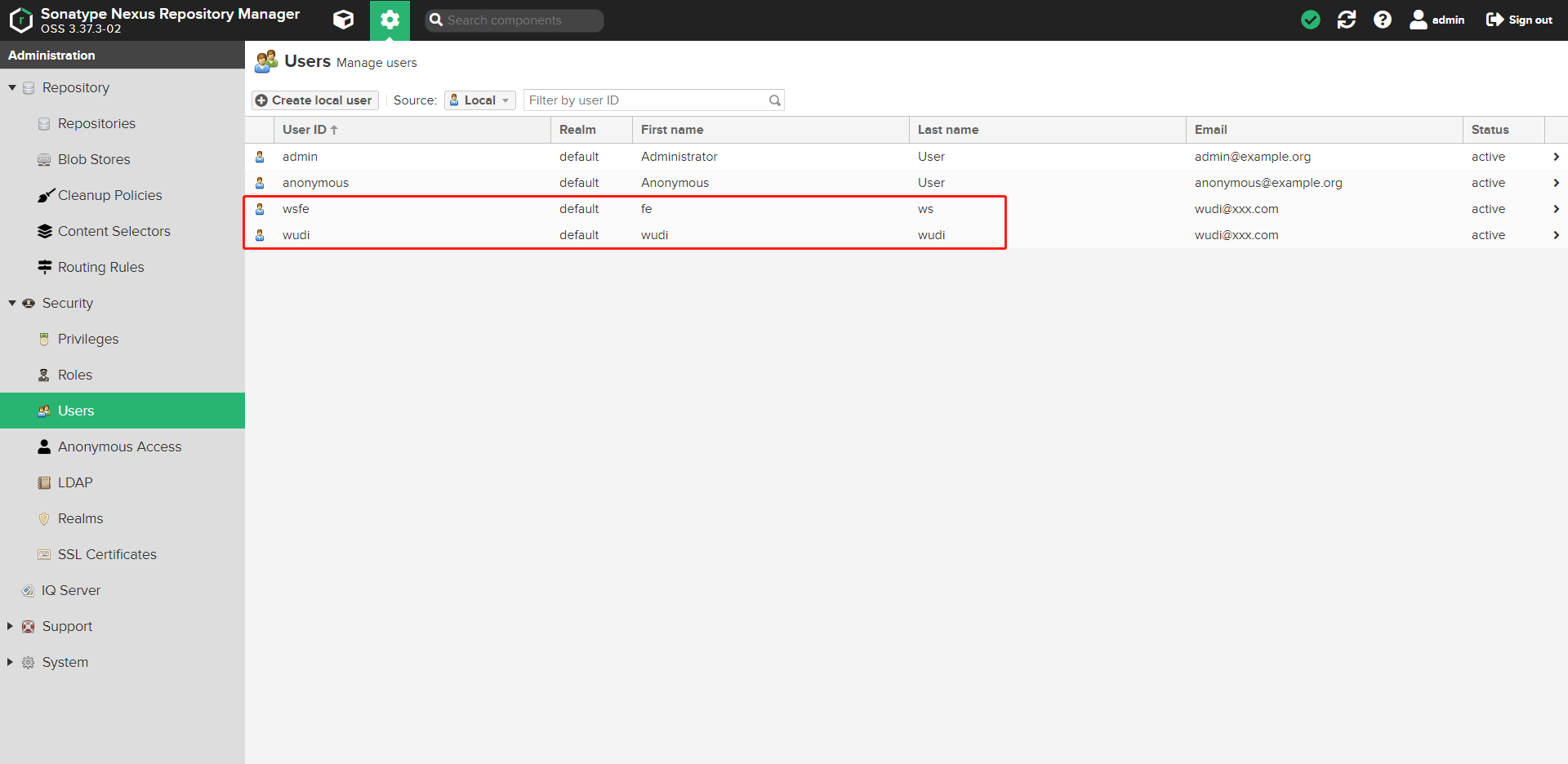This screenshot has width=1568, height=764.
Task: Click the Routing Rules signpost icon
Action: coord(44,267)
